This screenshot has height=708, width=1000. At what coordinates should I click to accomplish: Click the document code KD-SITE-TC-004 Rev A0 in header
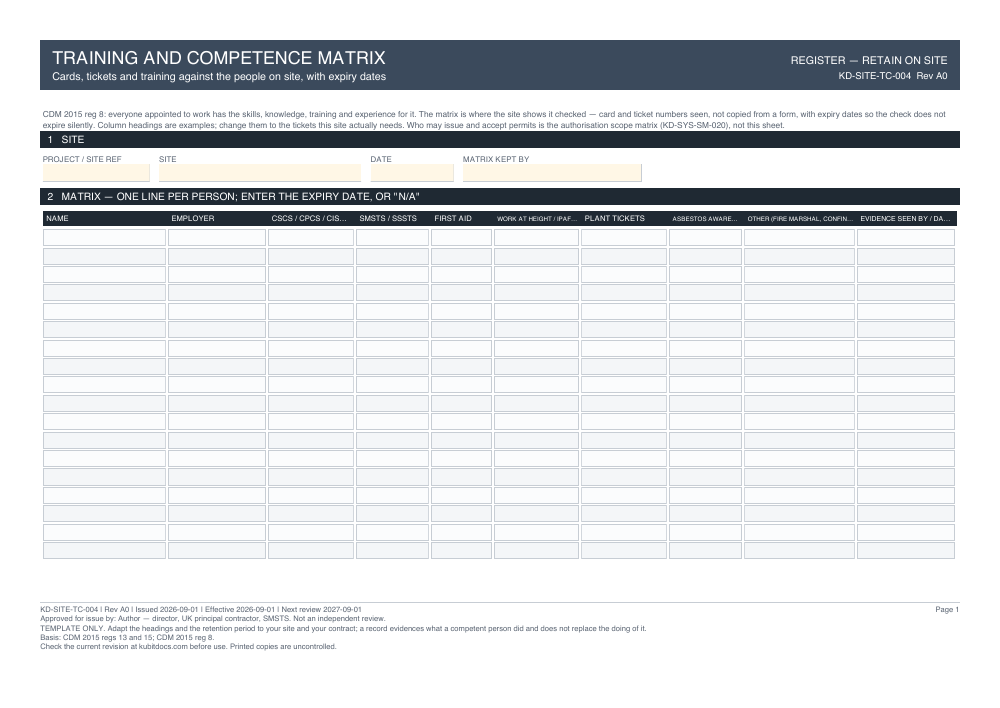pyautogui.click(x=893, y=76)
